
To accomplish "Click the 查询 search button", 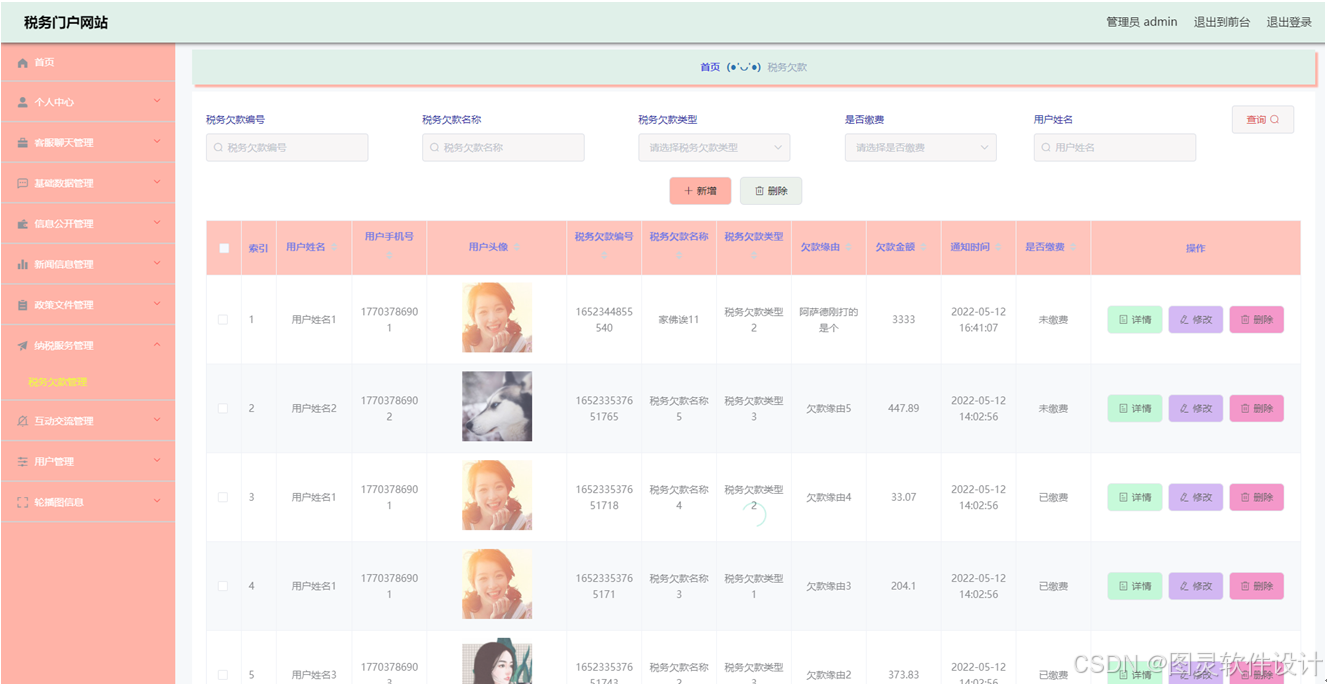I will pyautogui.click(x=1263, y=120).
